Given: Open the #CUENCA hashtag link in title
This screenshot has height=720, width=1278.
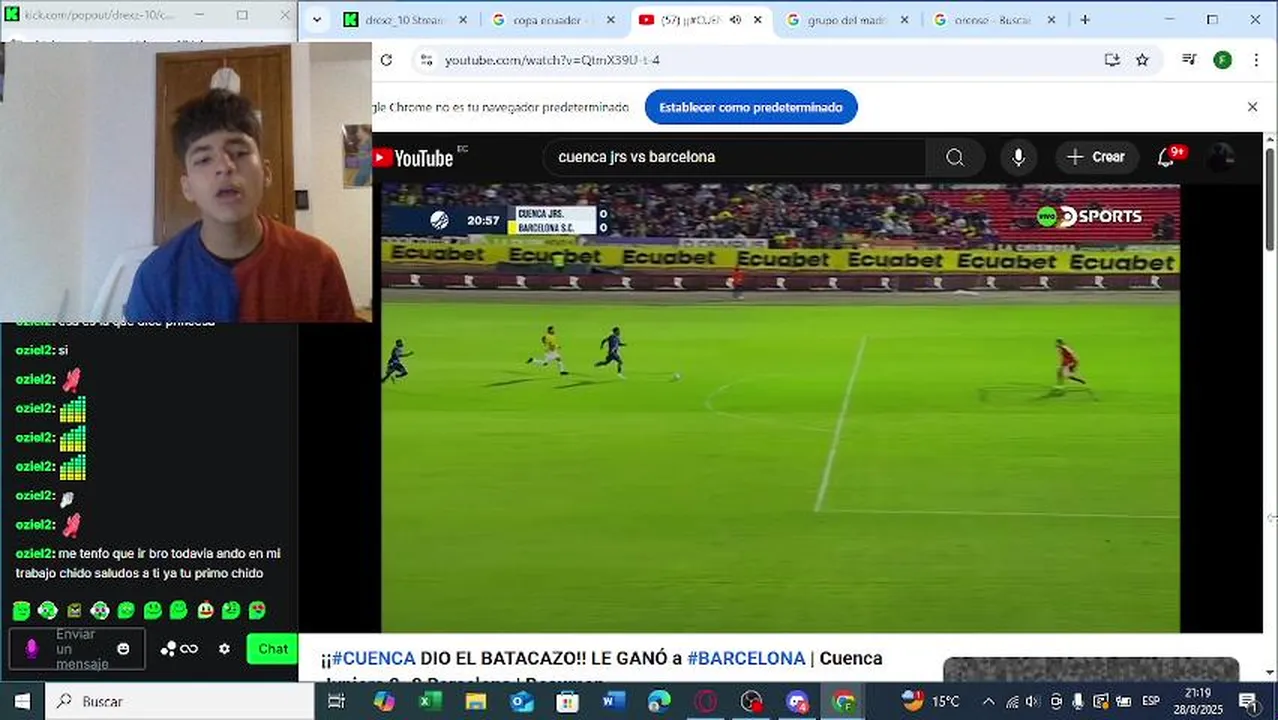Looking at the screenshot, I should (373, 658).
